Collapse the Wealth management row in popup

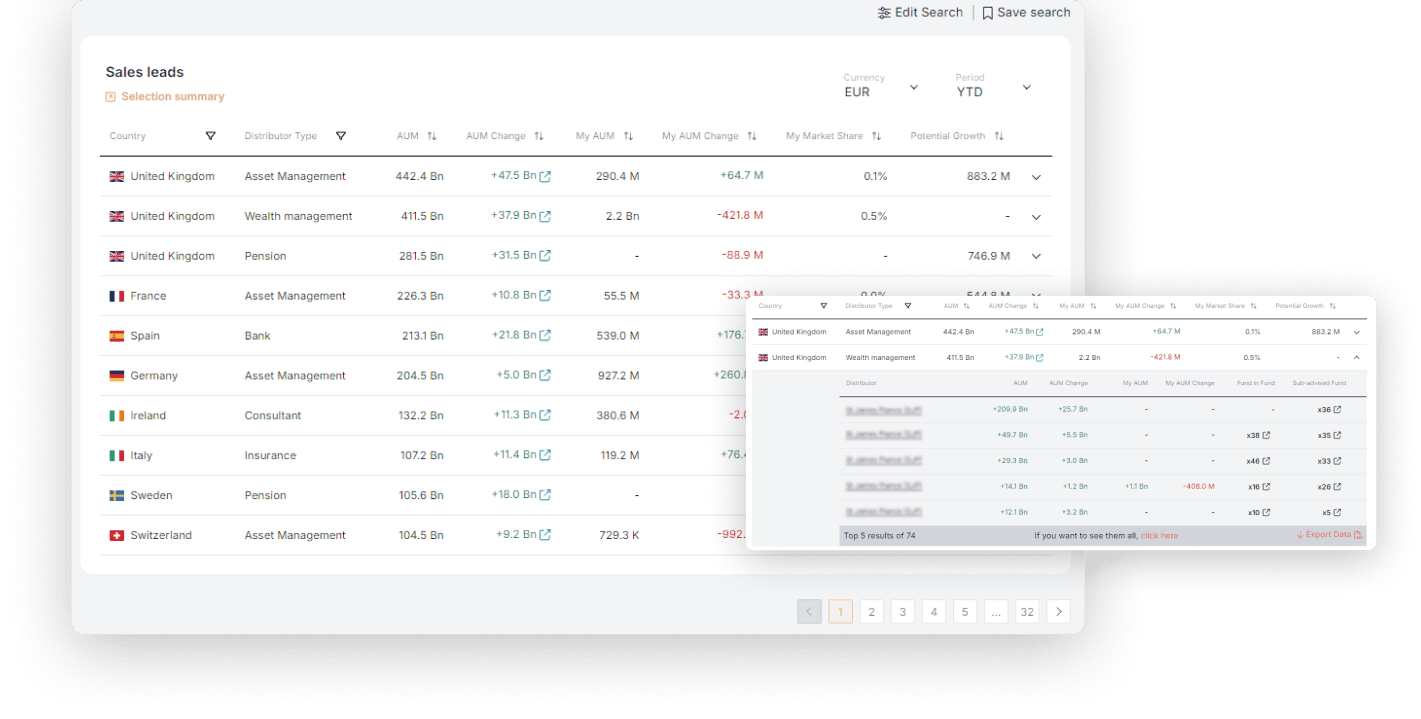coord(1357,357)
